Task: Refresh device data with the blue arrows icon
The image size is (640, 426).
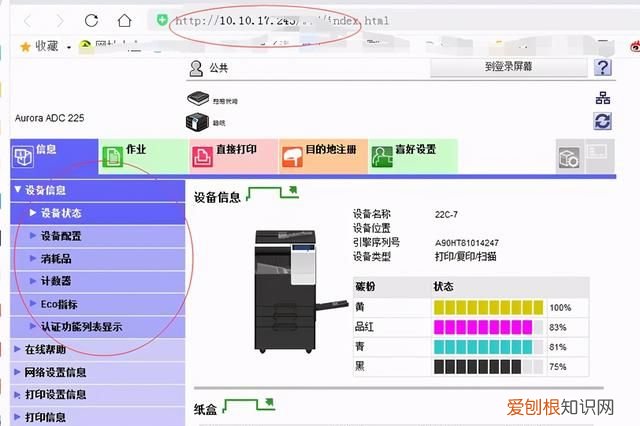Action: coord(602,121)
